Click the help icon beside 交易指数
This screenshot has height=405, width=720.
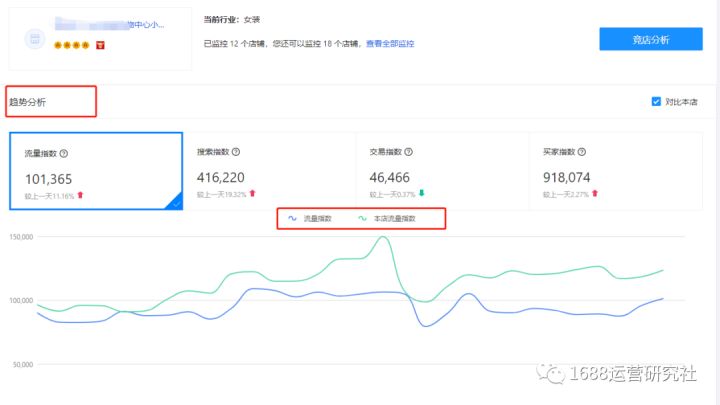click(408, 152)
